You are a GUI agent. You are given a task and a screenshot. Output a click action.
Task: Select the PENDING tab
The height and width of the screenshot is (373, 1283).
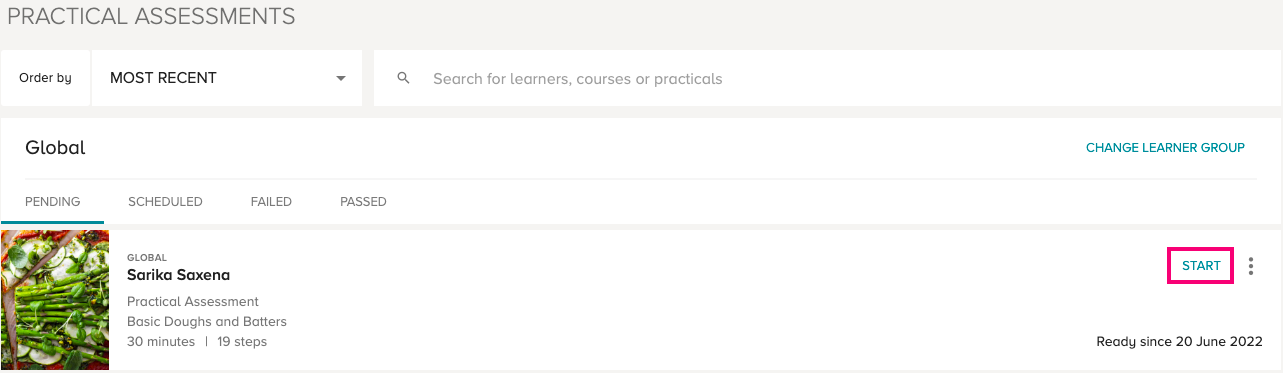coord(52,201)
